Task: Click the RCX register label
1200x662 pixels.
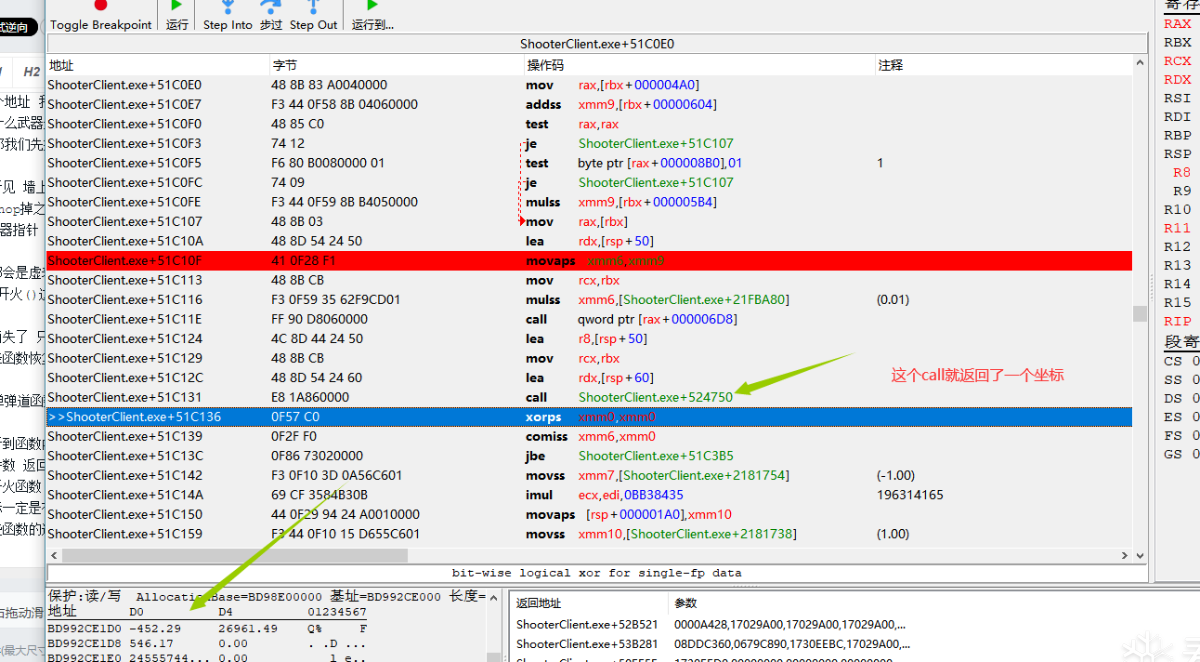Action: click(1177, 61)
